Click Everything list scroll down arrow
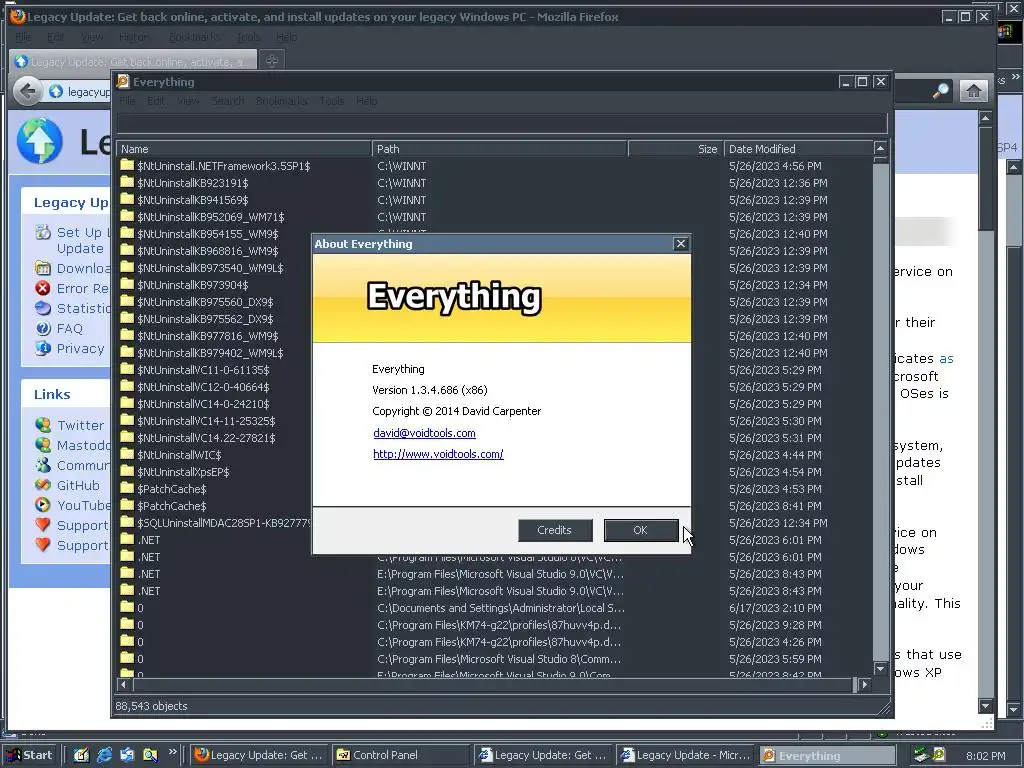 click(x=880, y=669)
